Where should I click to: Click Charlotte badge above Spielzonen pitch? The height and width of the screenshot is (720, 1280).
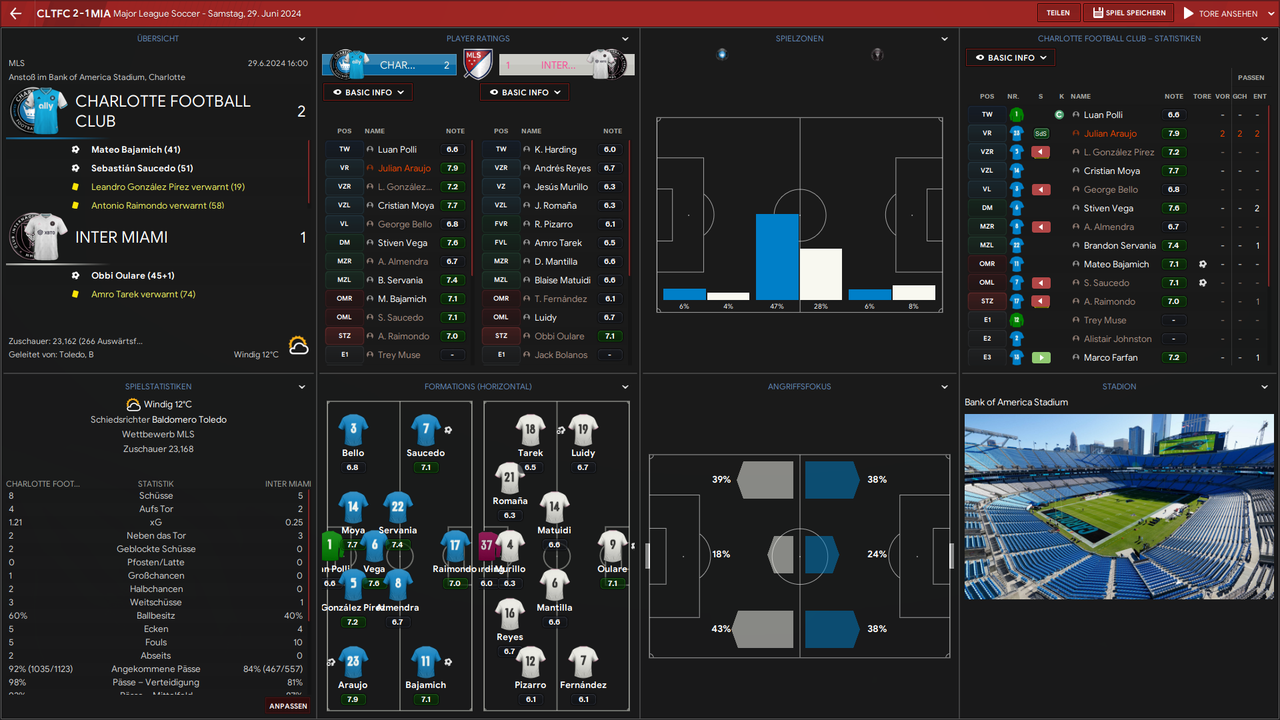tap(722, 54)
